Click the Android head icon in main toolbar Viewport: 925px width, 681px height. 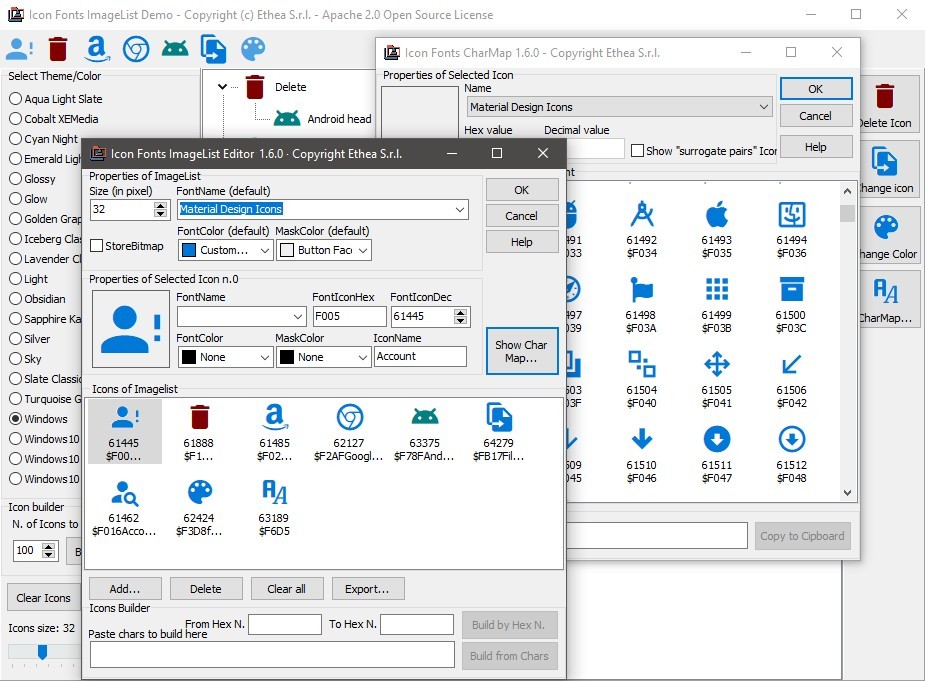coord(175,49)
